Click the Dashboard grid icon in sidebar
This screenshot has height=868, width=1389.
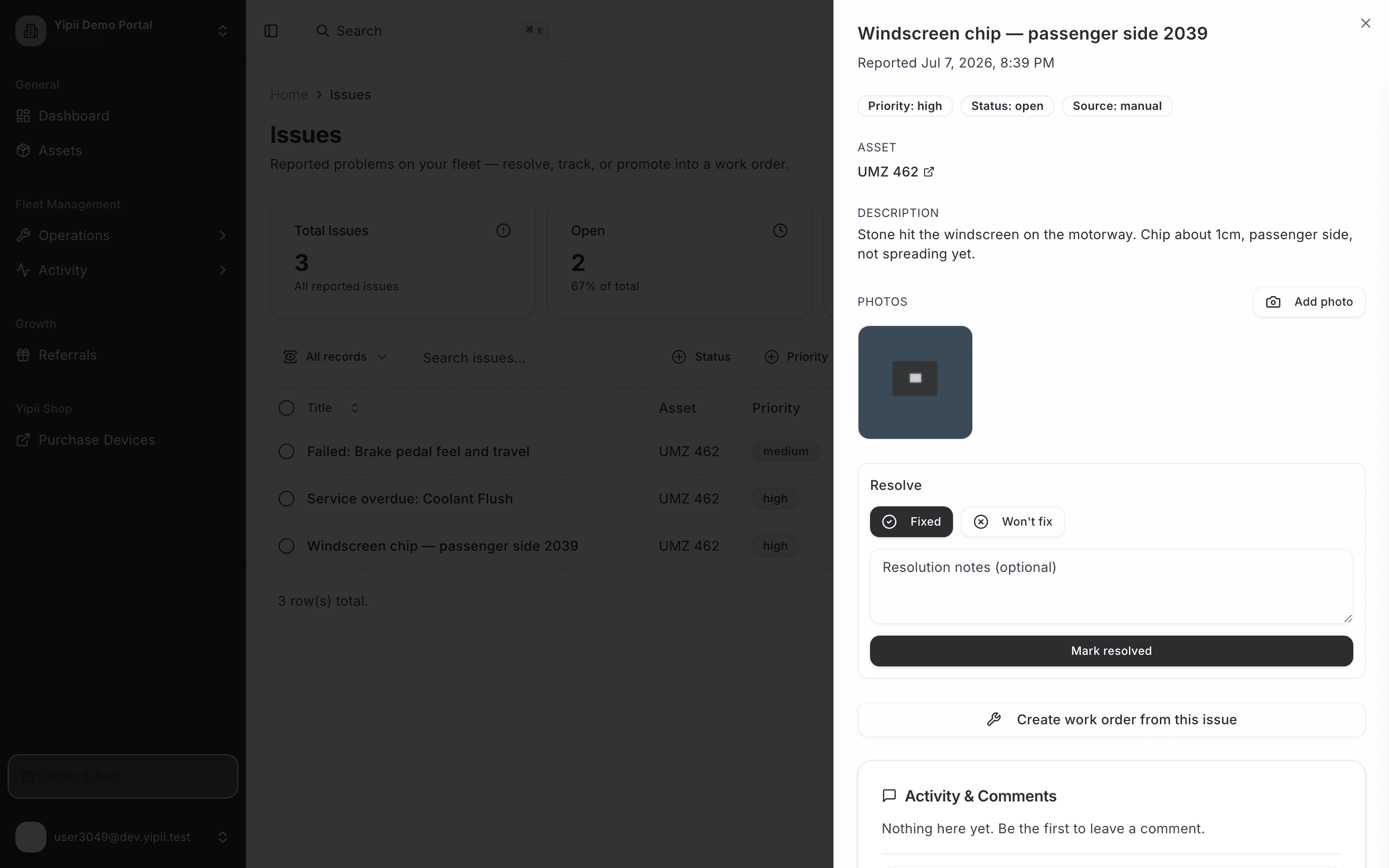(x=23, y=116)
